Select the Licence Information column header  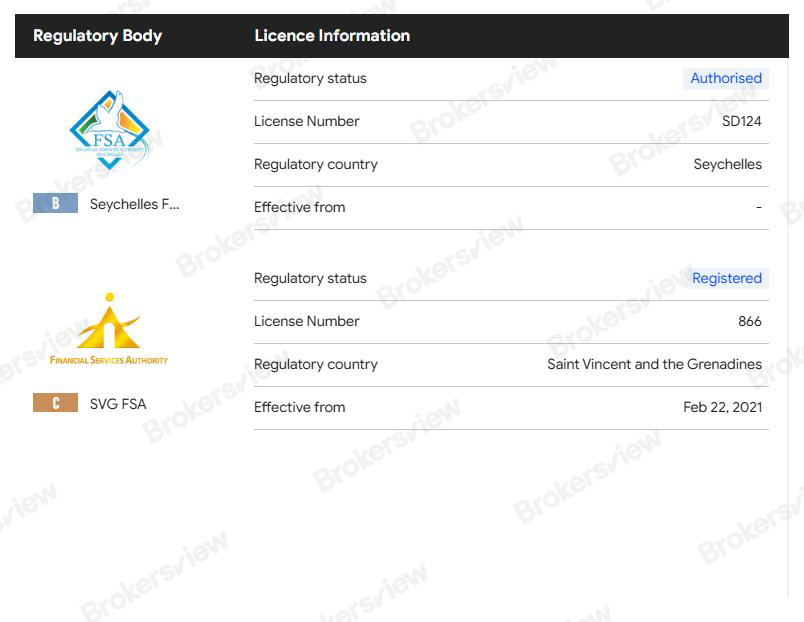point(332,36)
